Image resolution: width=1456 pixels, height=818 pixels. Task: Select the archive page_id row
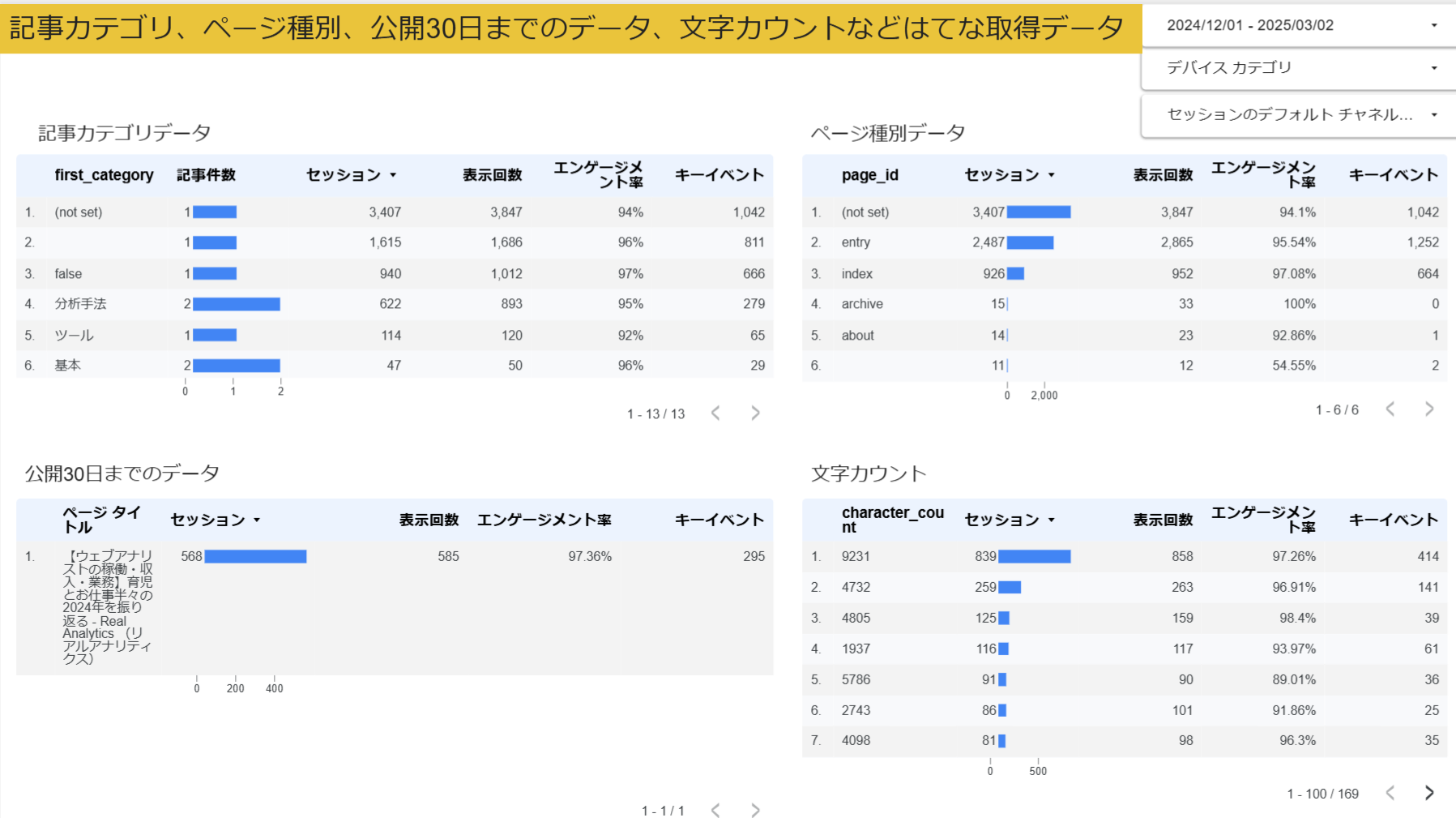click(1125, 304)
